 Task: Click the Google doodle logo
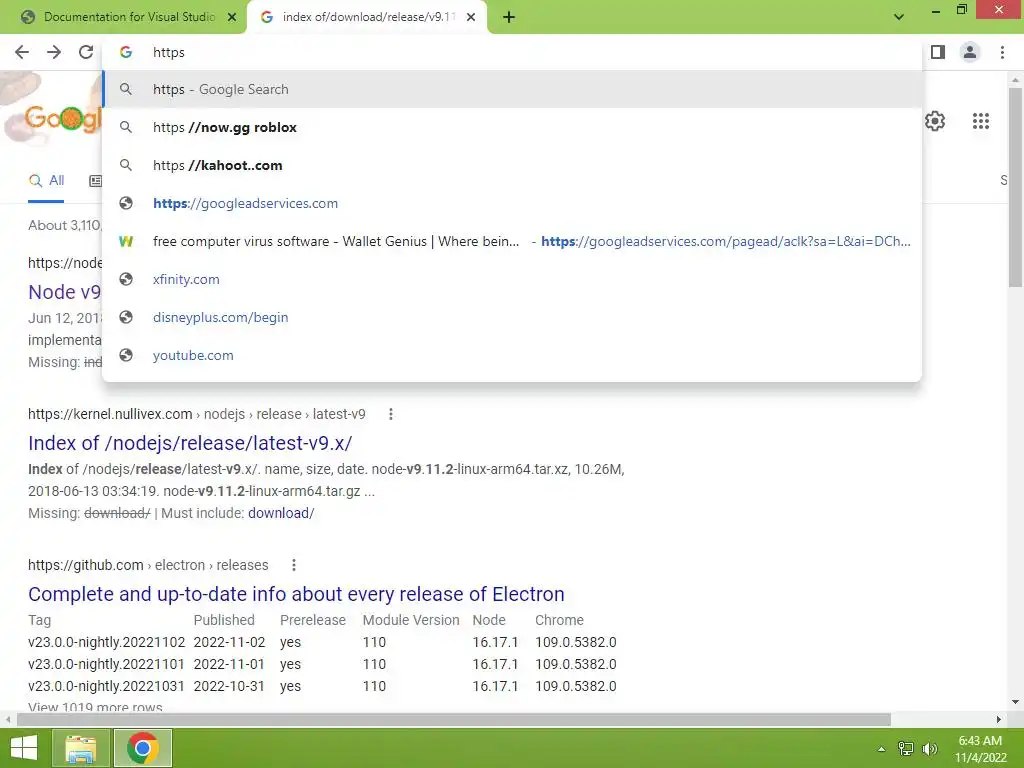(x=52, y=111)
